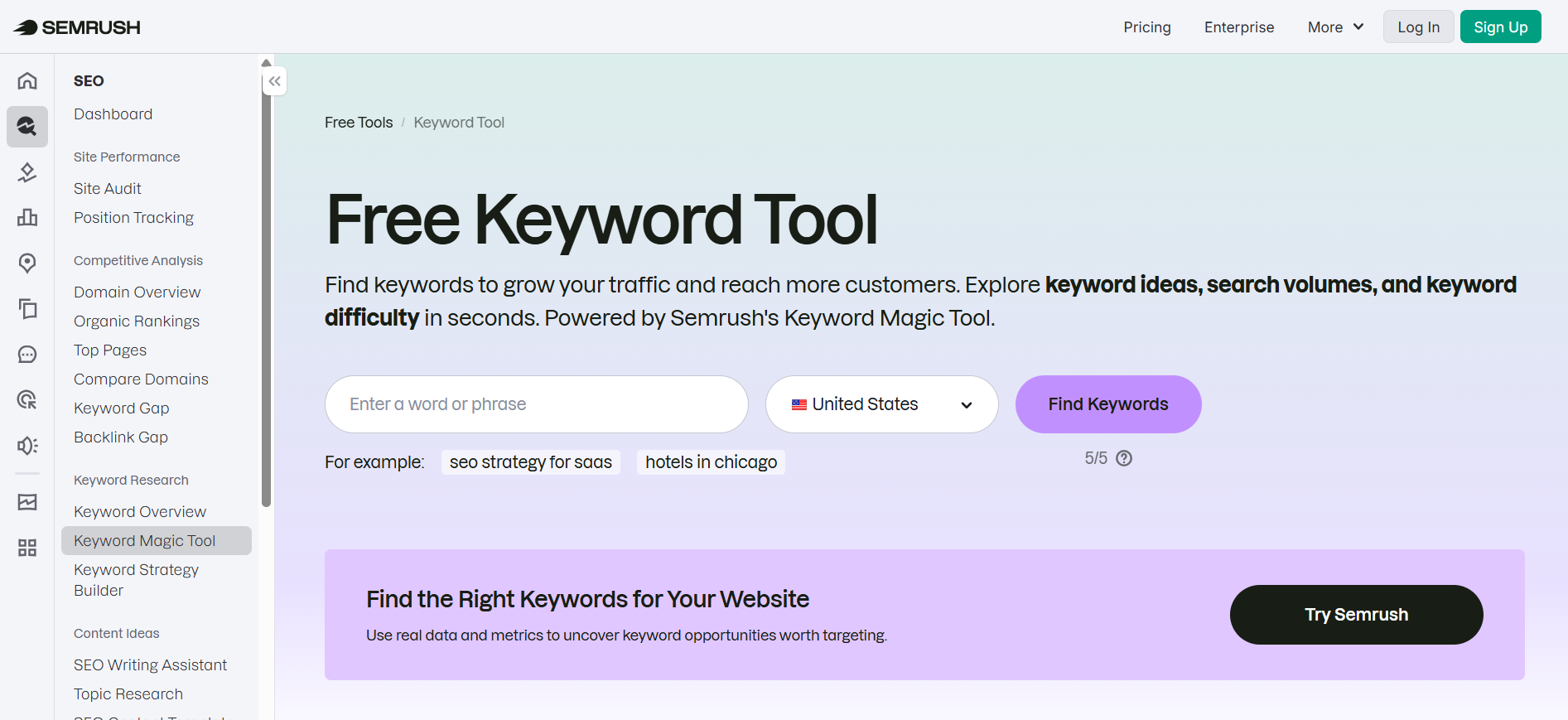
Task: Open Pricing in the top navigation
Action: [1146, 27]
